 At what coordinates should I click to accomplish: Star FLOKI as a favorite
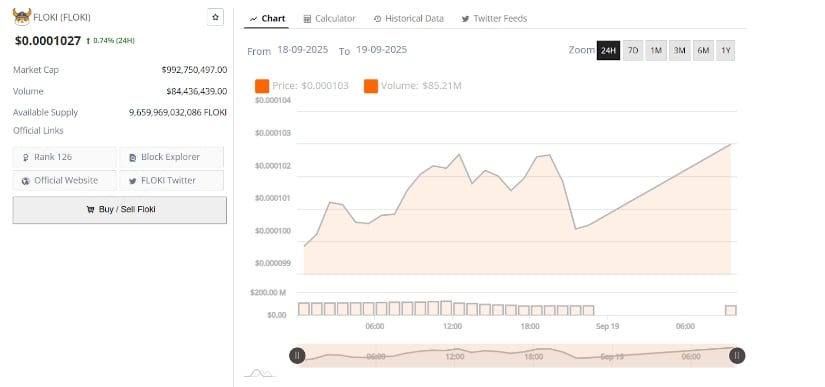coord(215,17)
